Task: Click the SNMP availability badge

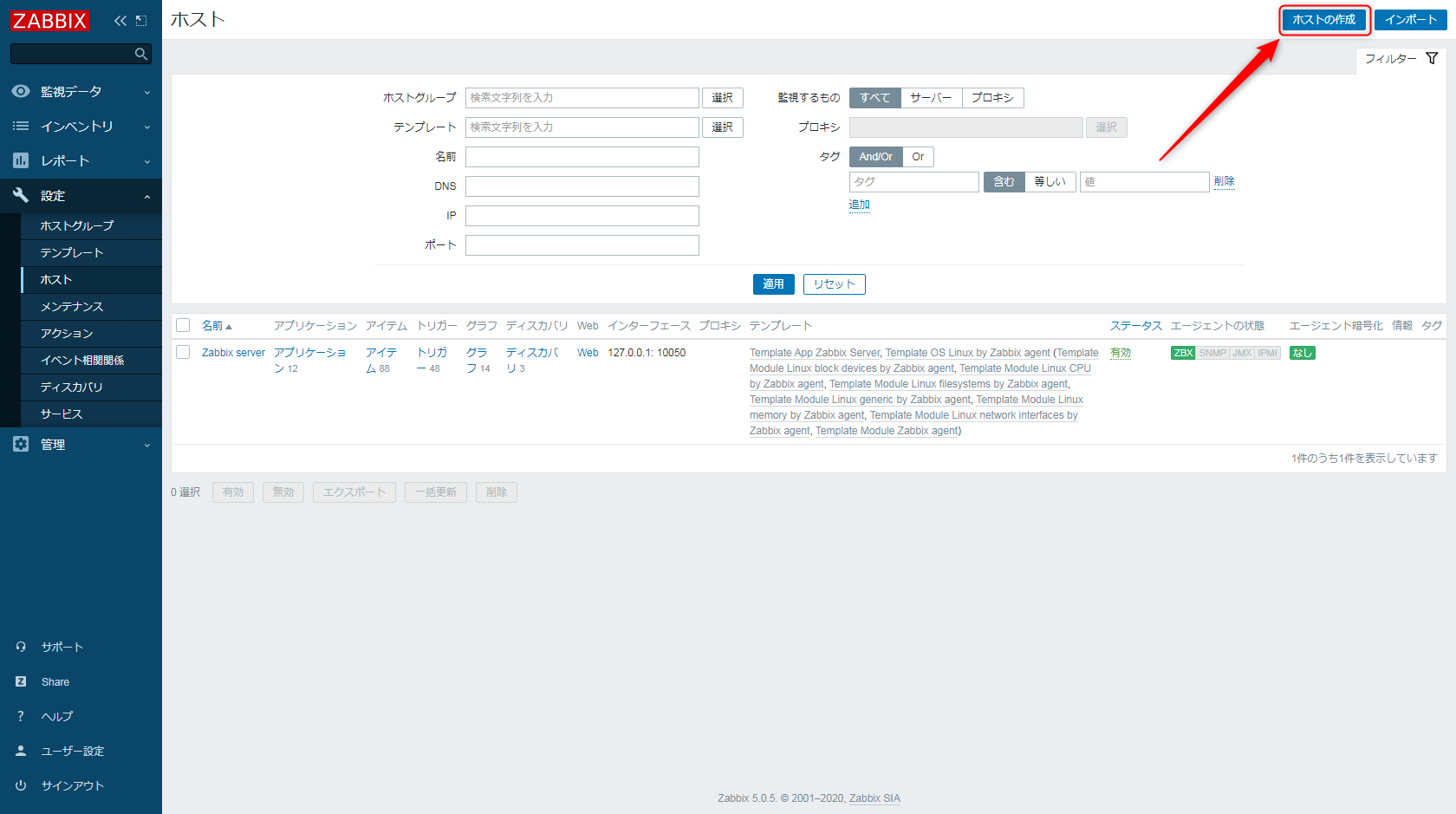Action: (x=1212, y=353)
